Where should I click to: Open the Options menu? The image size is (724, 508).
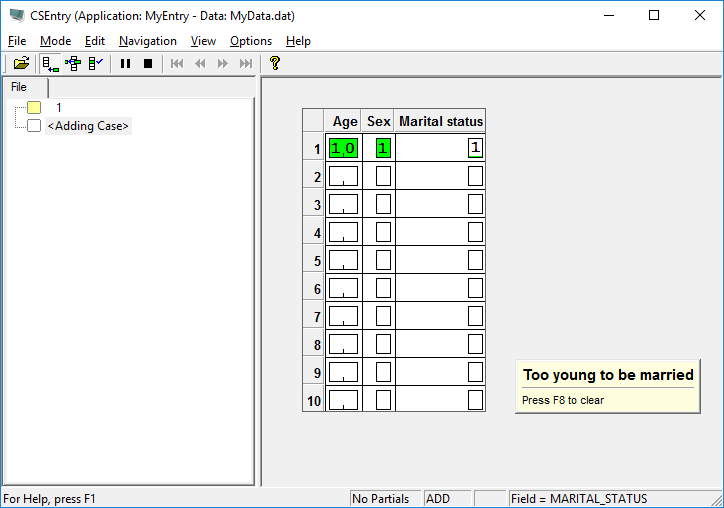(x=250, y=41)
